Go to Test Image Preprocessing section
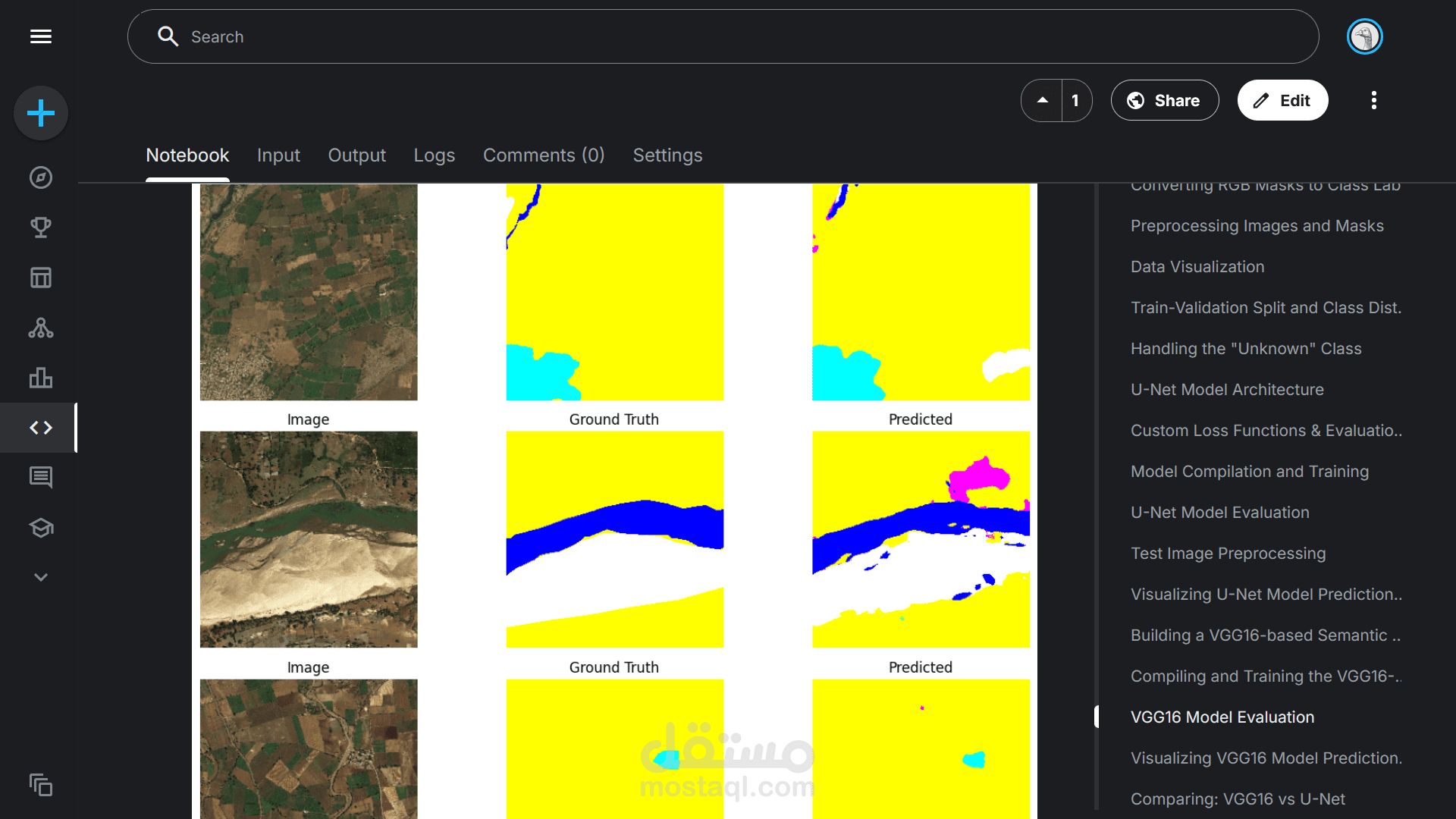The image size is (1456, 819). pyautogui.click(x=1228, y=554)
